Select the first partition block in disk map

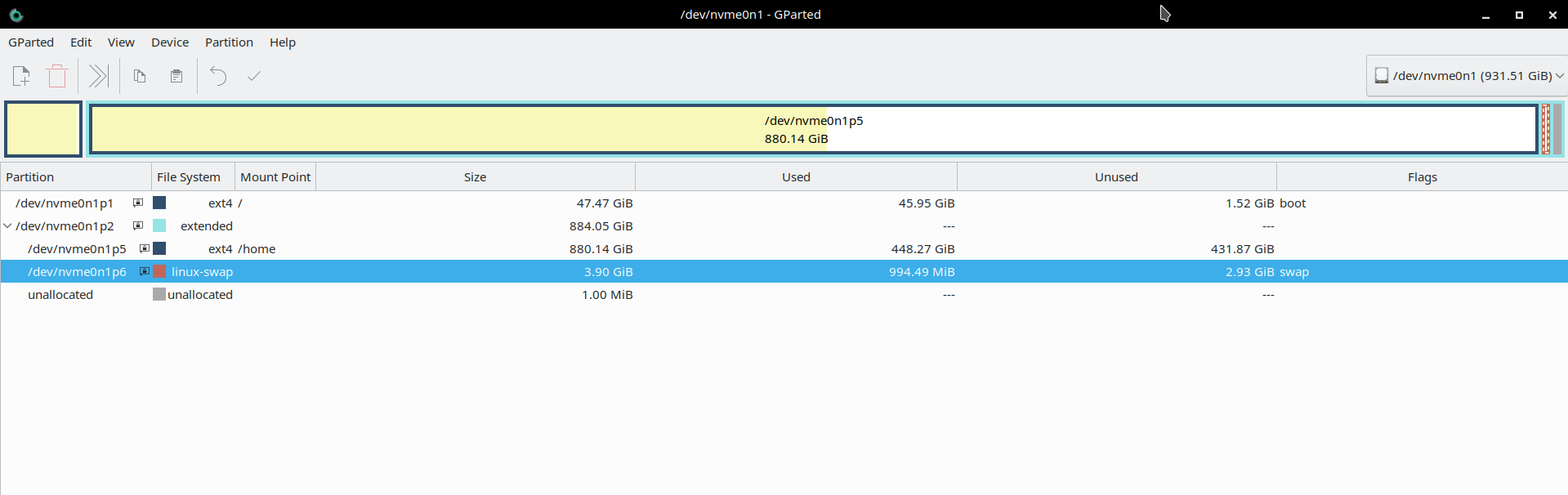tap(43, 129)
